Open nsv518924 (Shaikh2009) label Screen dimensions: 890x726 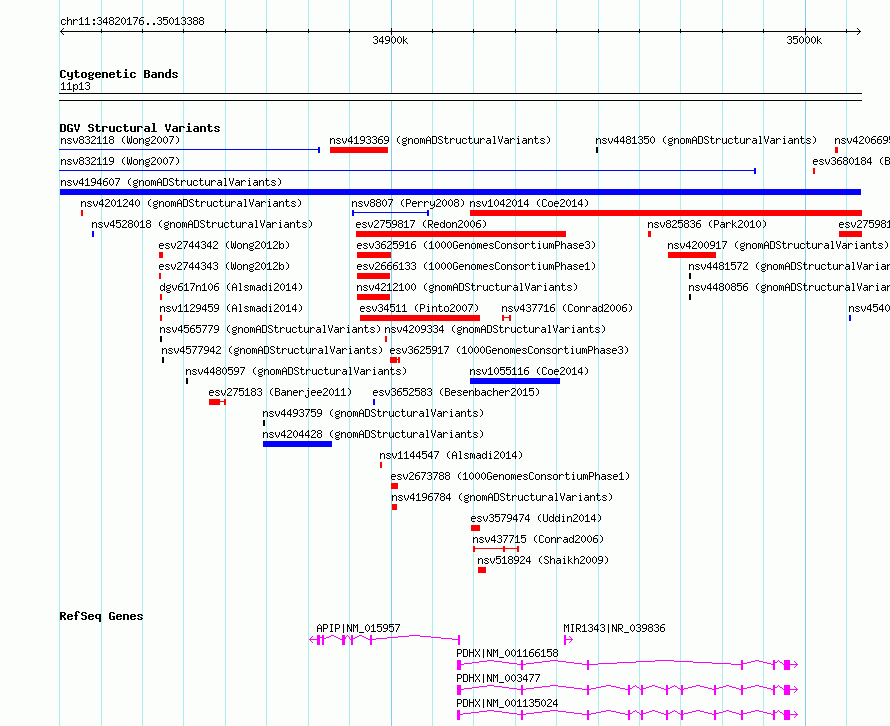pyautogui.click(x=543, y=560)
